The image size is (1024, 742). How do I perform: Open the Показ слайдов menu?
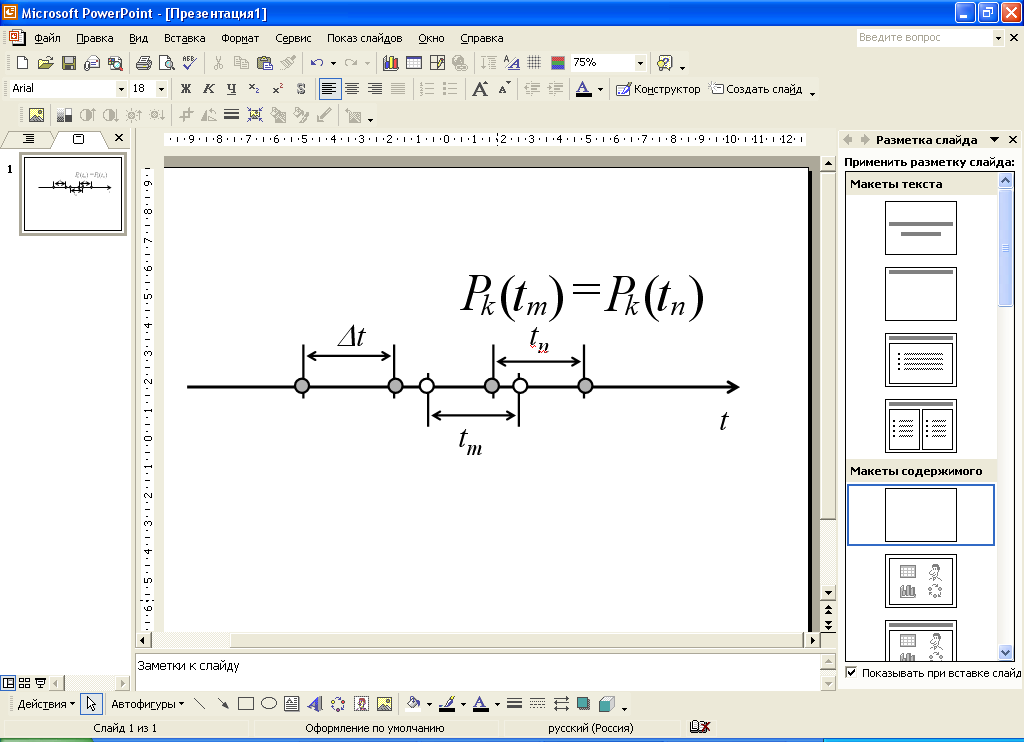click(364, 39)
